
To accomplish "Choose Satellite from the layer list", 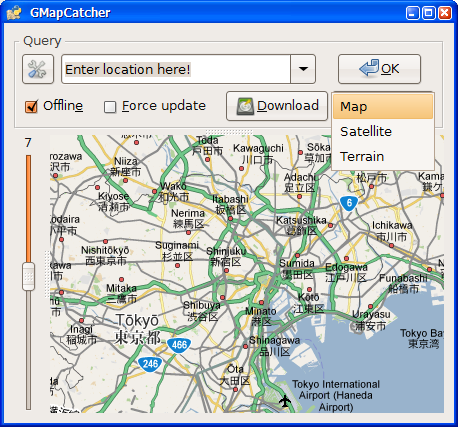I will 383,131.
